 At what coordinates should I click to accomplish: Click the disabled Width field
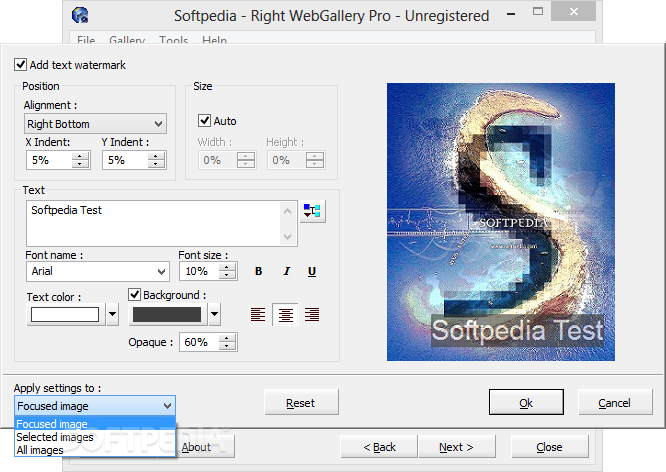(x=217, y=160)
